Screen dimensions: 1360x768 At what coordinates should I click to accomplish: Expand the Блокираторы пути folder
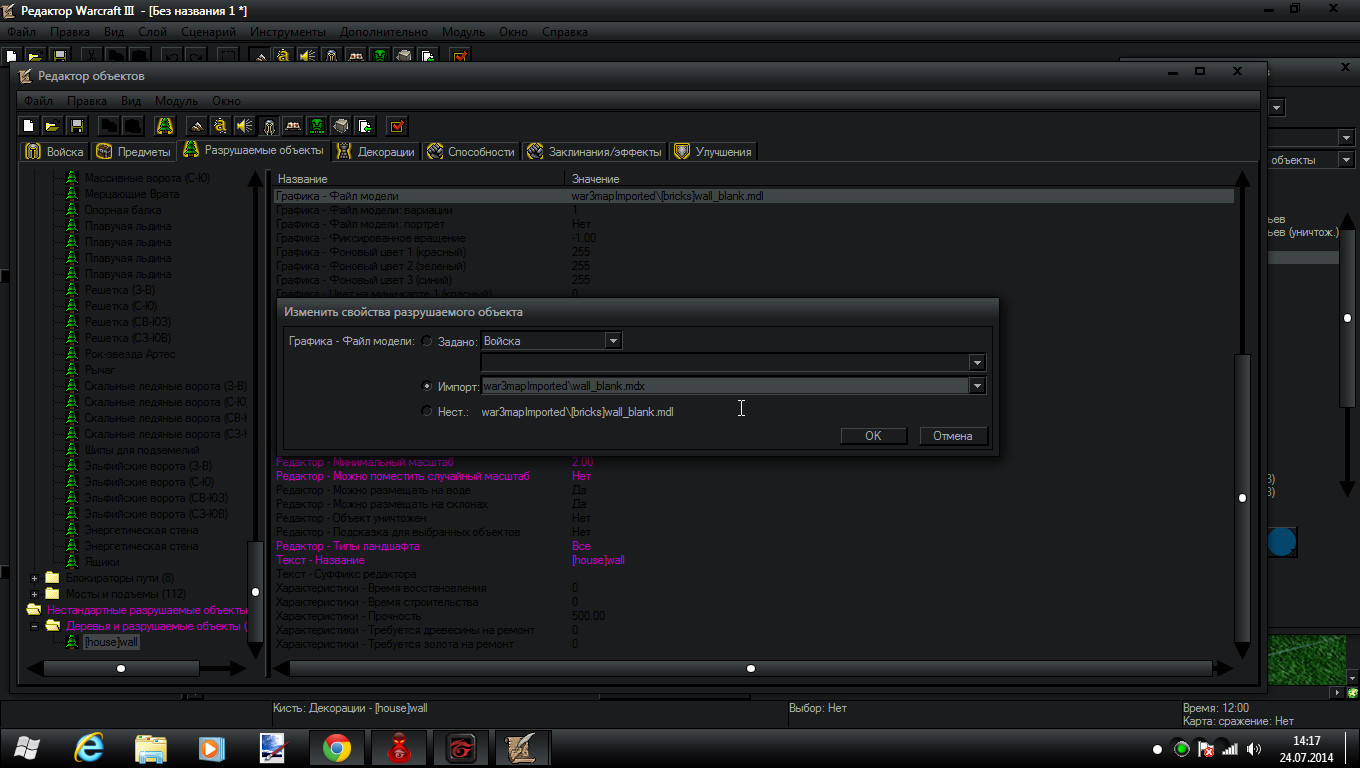pos(35,578)
